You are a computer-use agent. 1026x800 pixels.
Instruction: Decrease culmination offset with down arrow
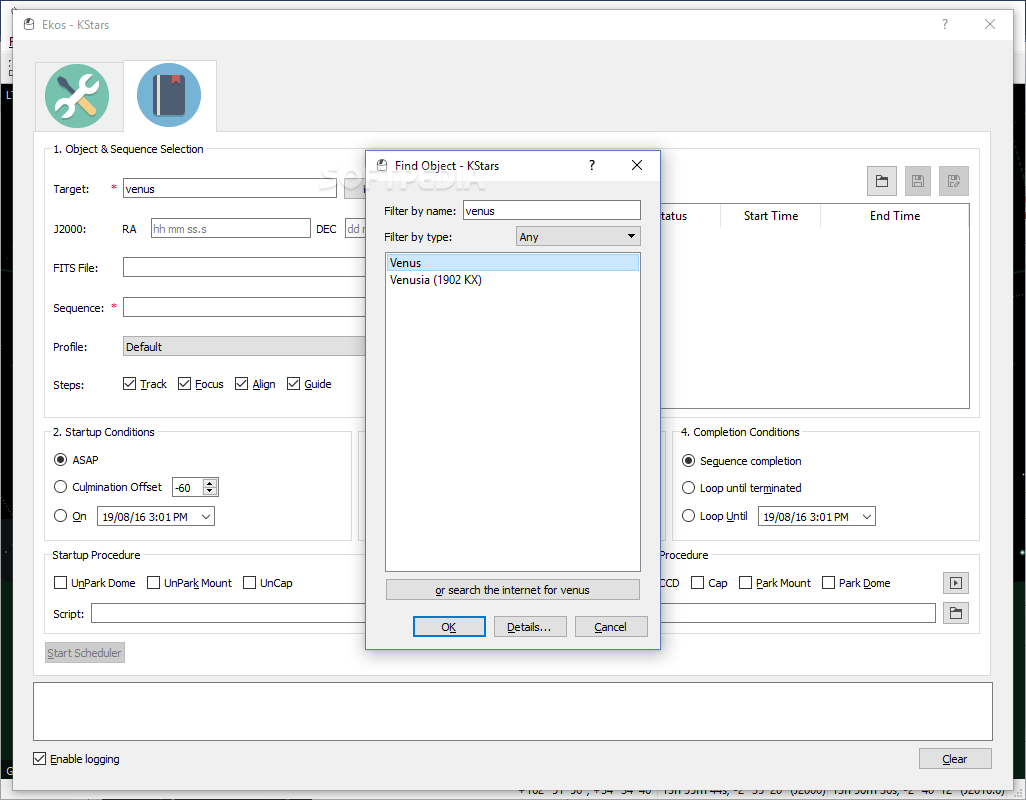[209, 491]
